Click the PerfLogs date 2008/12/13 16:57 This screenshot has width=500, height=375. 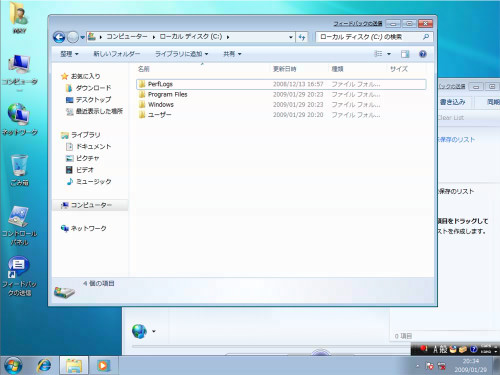tap(298, 84)
